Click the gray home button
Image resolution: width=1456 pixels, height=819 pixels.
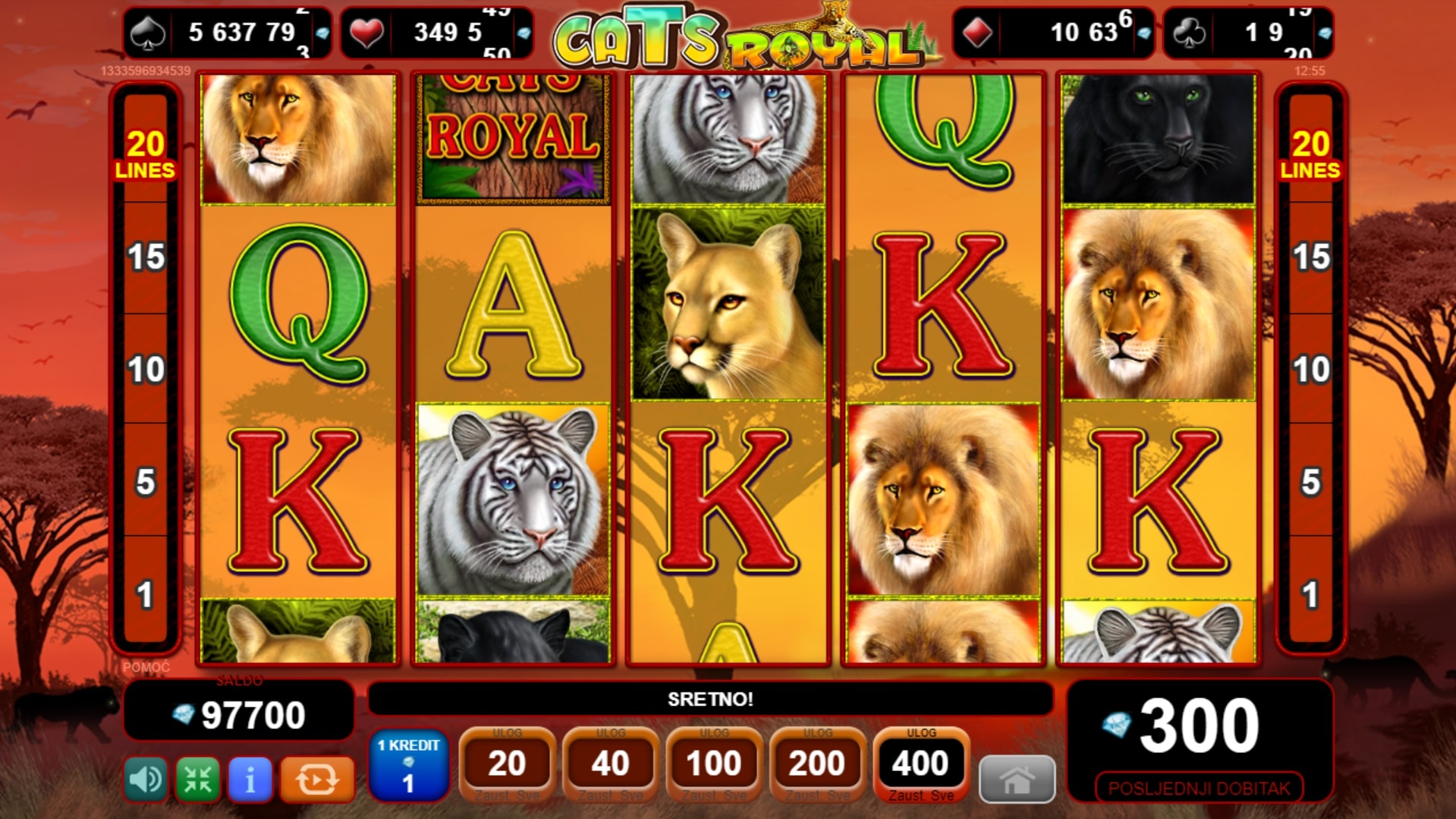tap(1017, 780)
